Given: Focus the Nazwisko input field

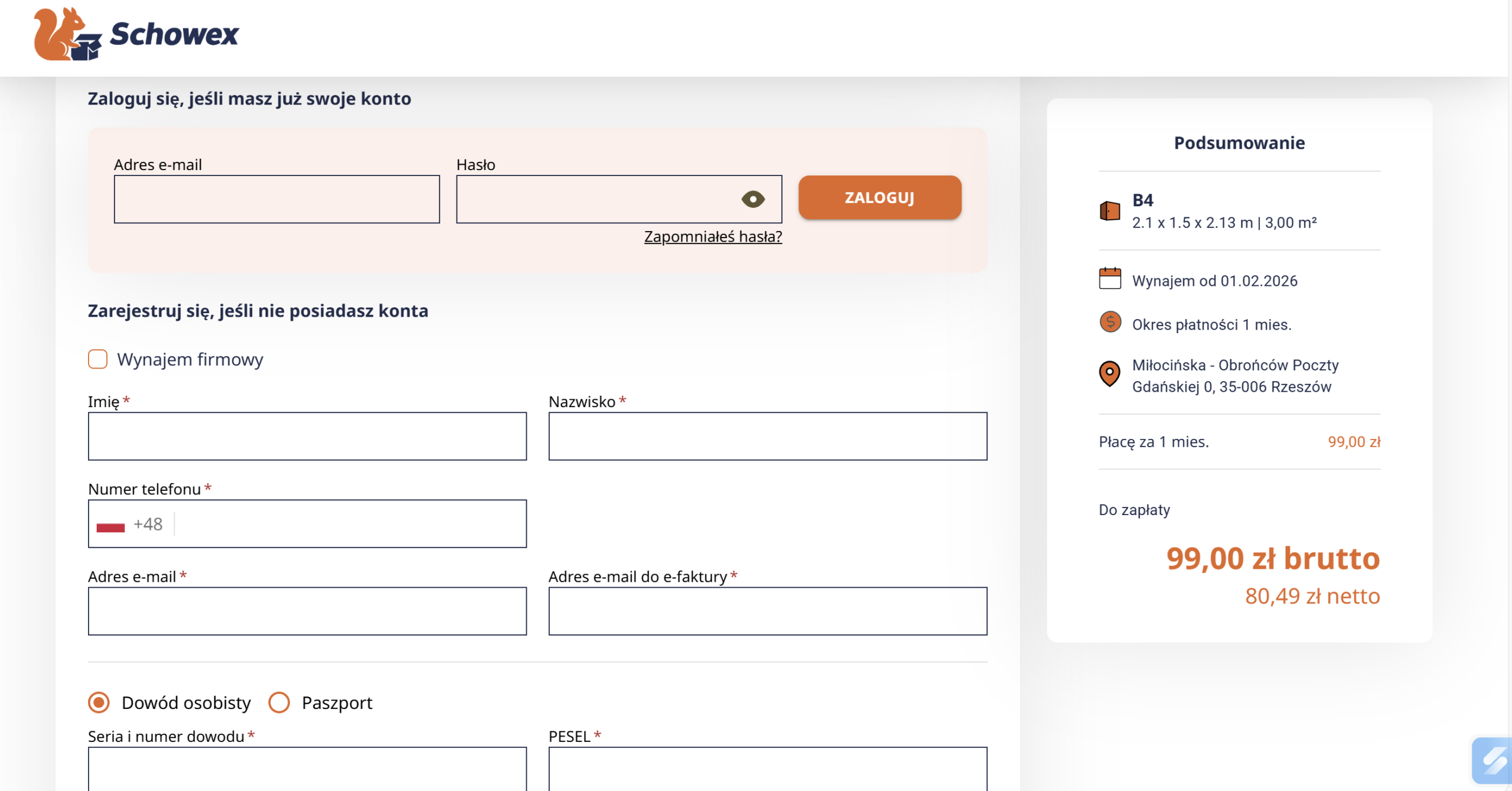Looking at the screenshot, I should pos(767,437).
